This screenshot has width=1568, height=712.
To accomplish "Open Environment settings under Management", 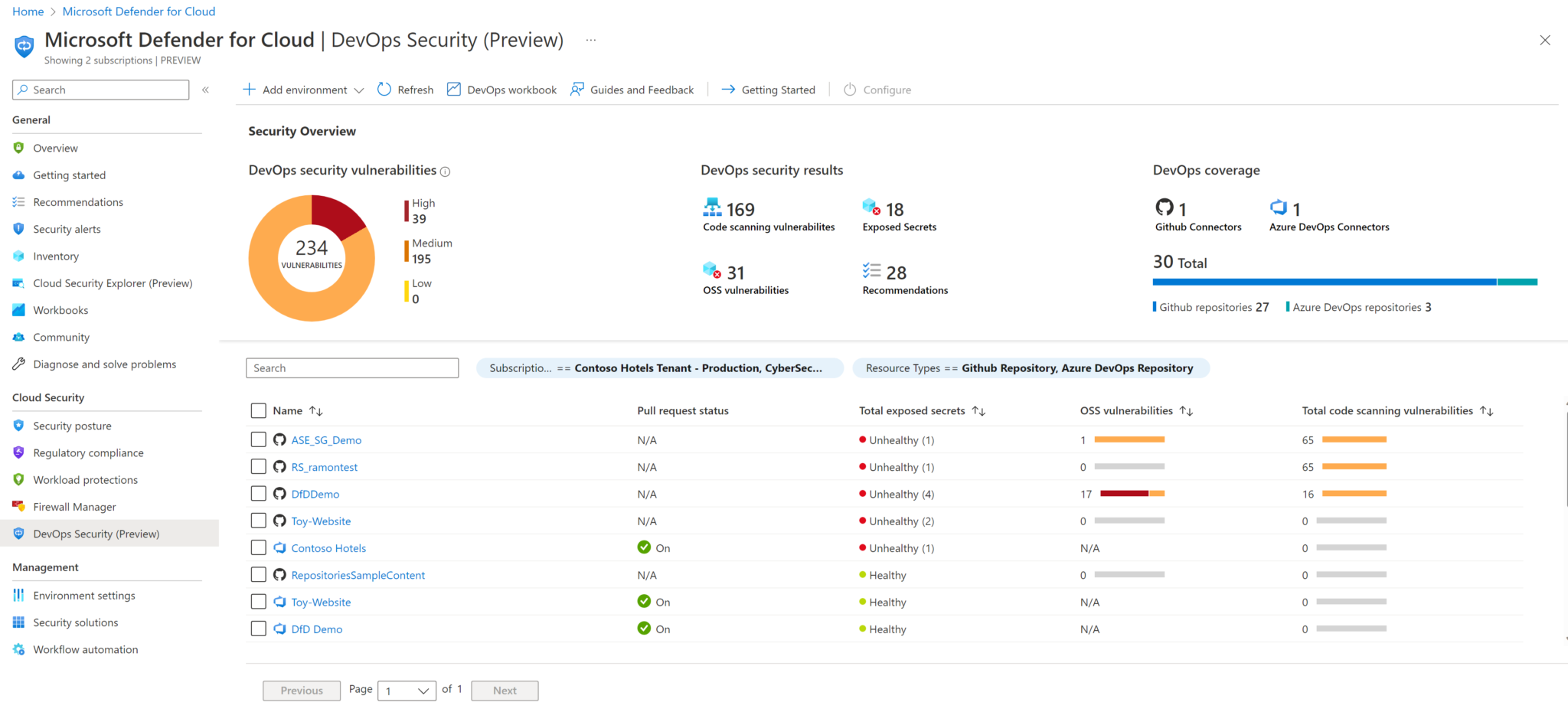I will click(x=84, y=595).
